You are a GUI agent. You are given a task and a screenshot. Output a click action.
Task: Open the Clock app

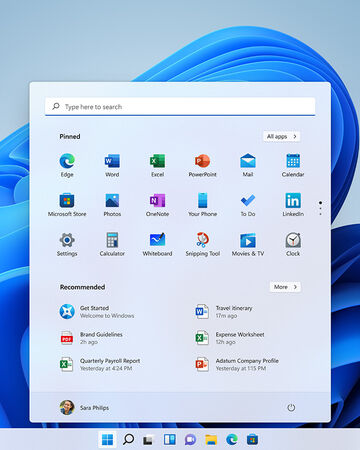(x=293, y=244)
